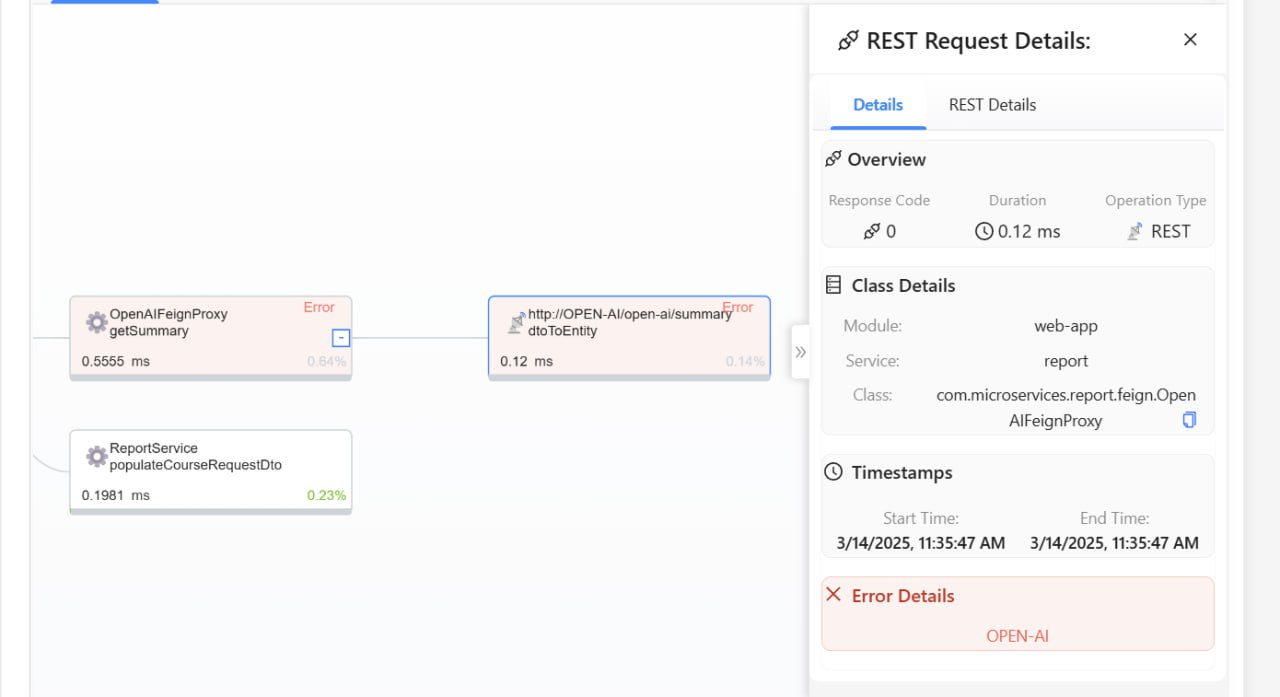Close the REST Request Details panel
The width and height of the screenshot is (1280, 697).
pyautogui.click(x=1190, y=40)
